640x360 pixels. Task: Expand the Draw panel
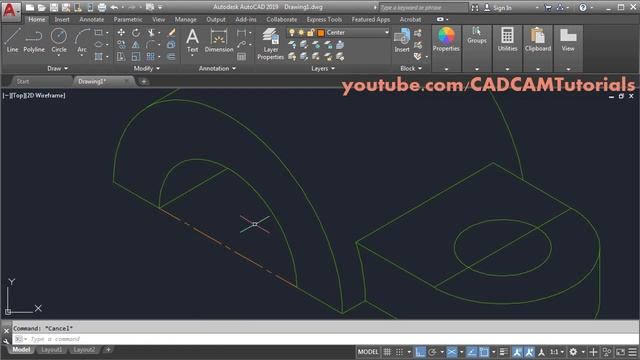click(58, 69)
